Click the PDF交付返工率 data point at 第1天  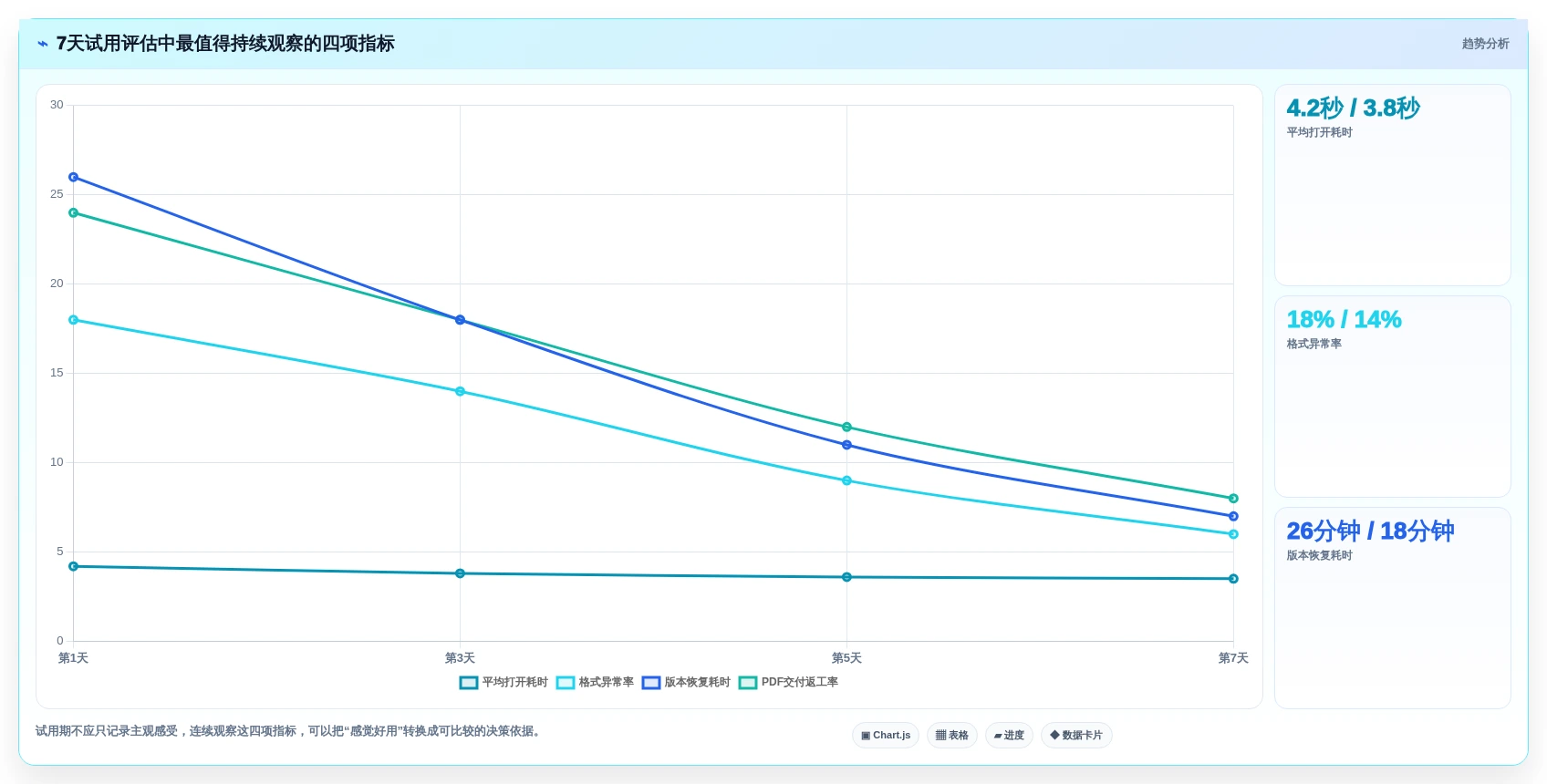74,212
